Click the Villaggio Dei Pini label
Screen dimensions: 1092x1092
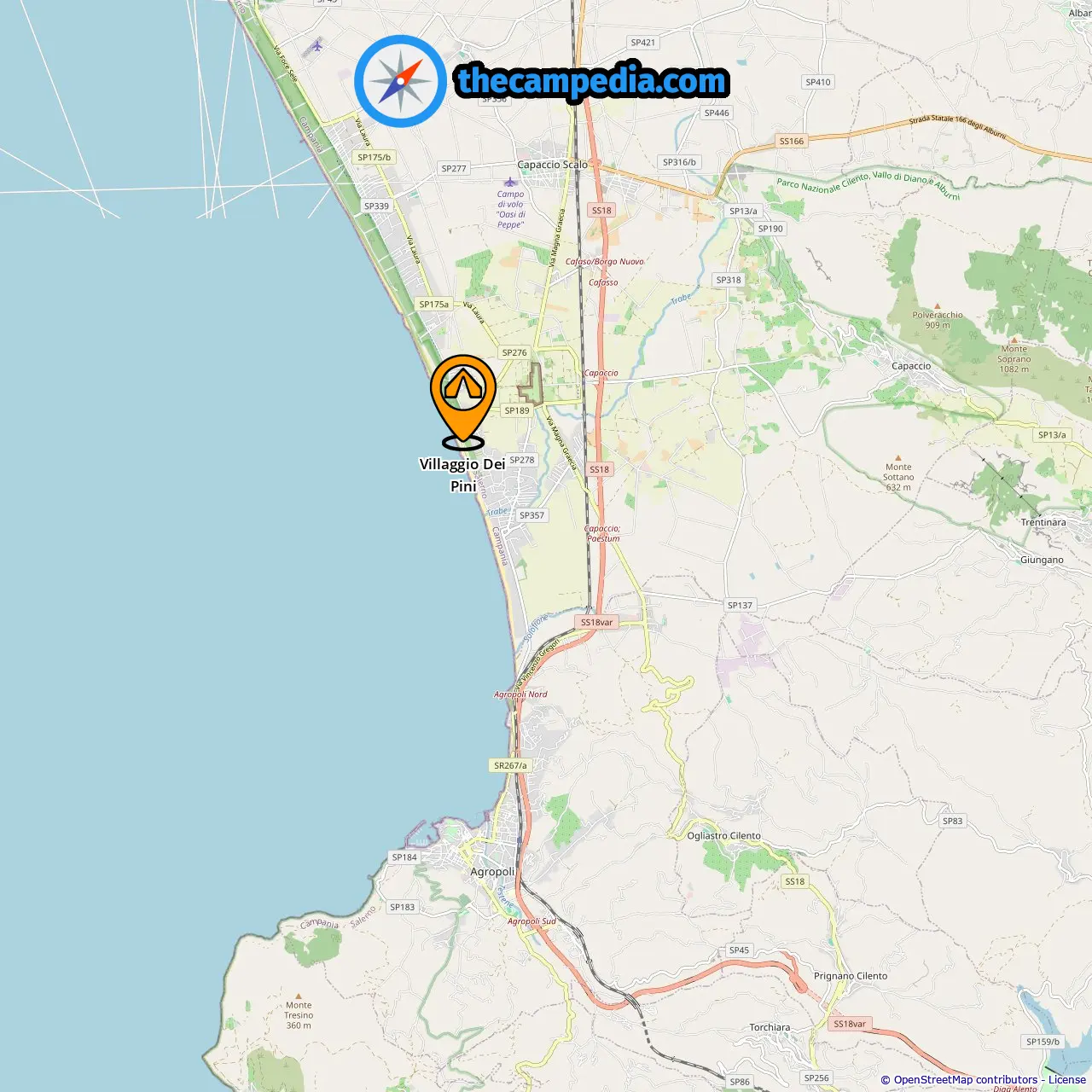(x=462, y=475)
